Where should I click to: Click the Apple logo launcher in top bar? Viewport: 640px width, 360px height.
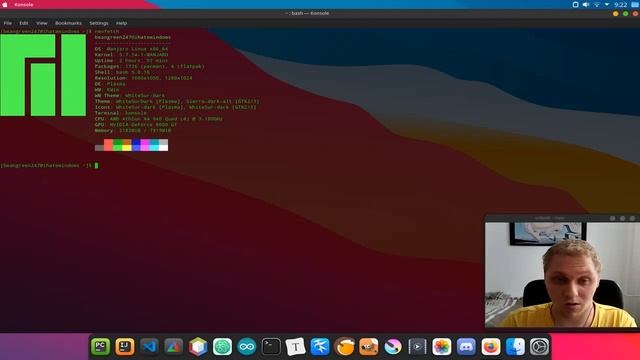pyautogui.click(x=5, y=4)
